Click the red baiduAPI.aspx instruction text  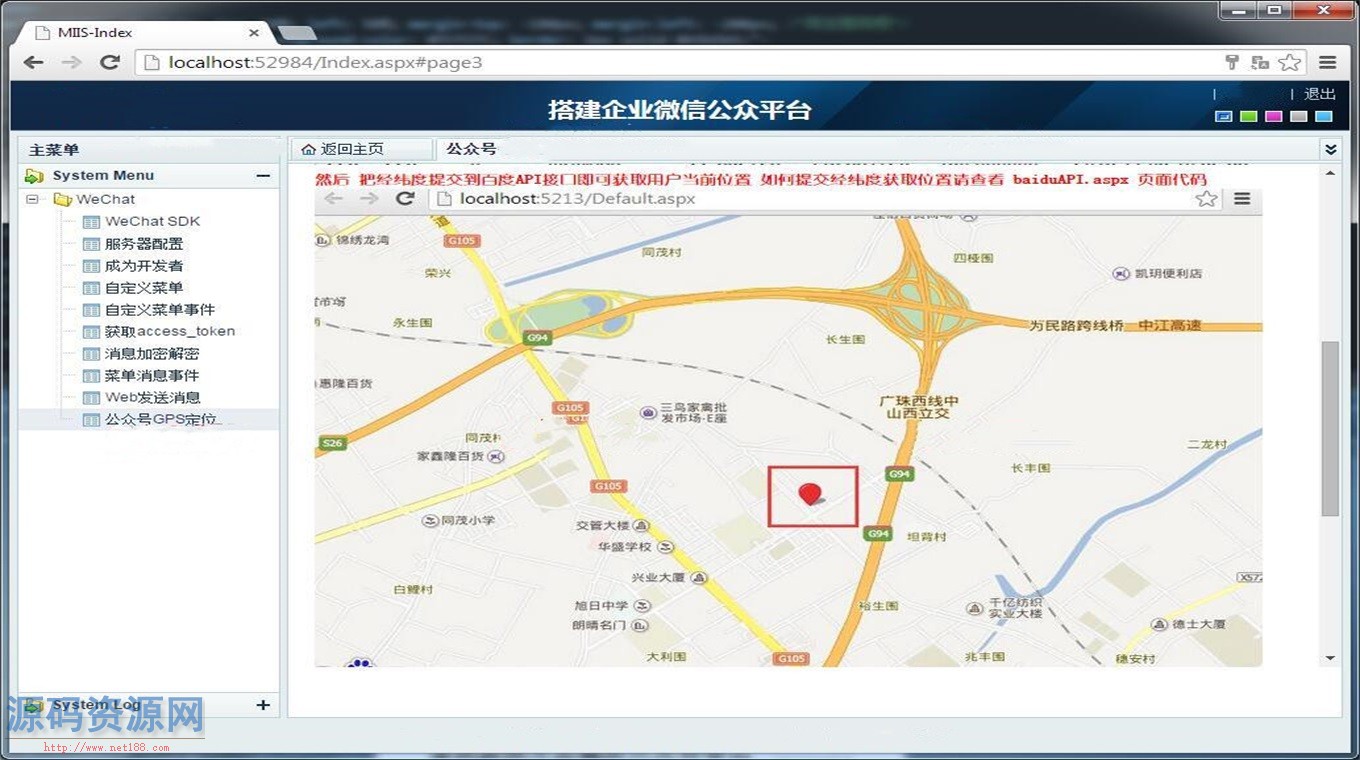click(761, 180)
